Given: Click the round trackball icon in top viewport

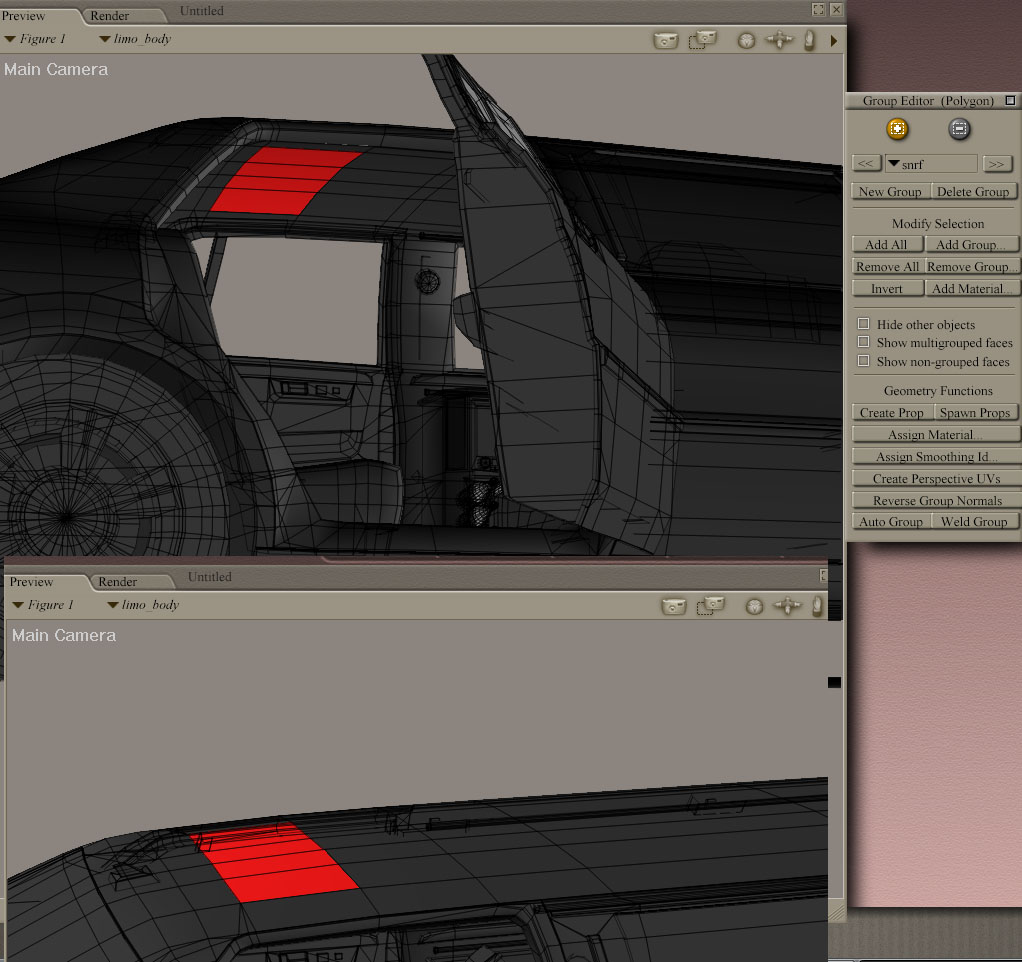Looking at the screenshot, I should pyautogui.click(x=746, y=41).
